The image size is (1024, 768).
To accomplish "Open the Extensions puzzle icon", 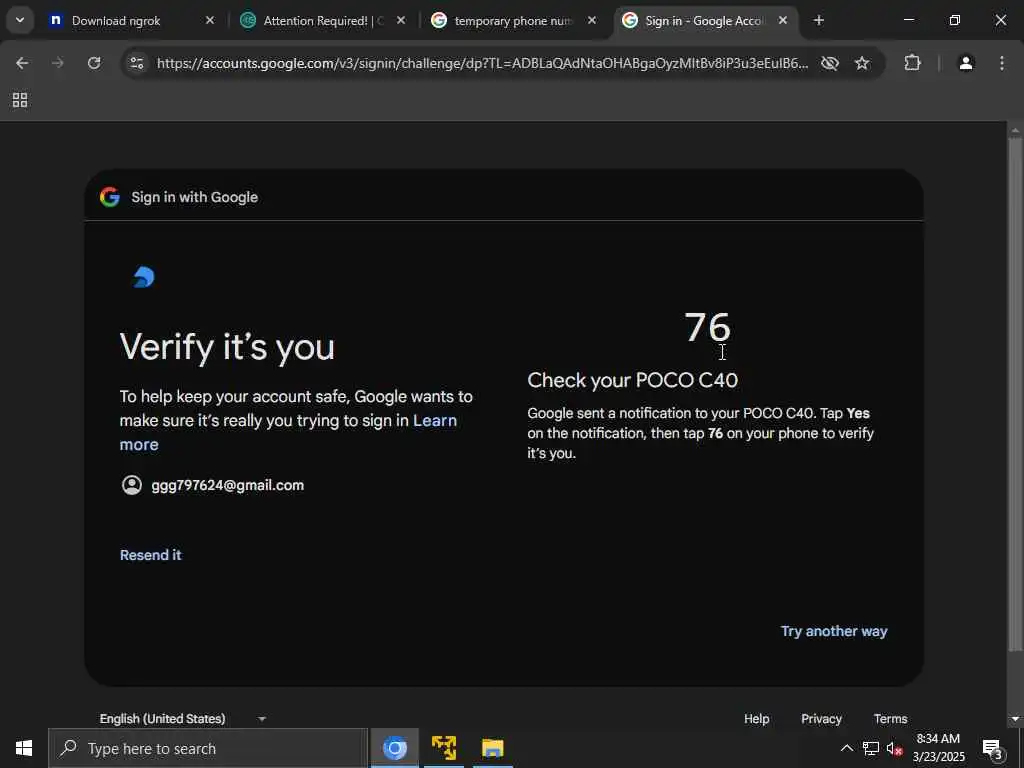I will (x=912, y=63).
